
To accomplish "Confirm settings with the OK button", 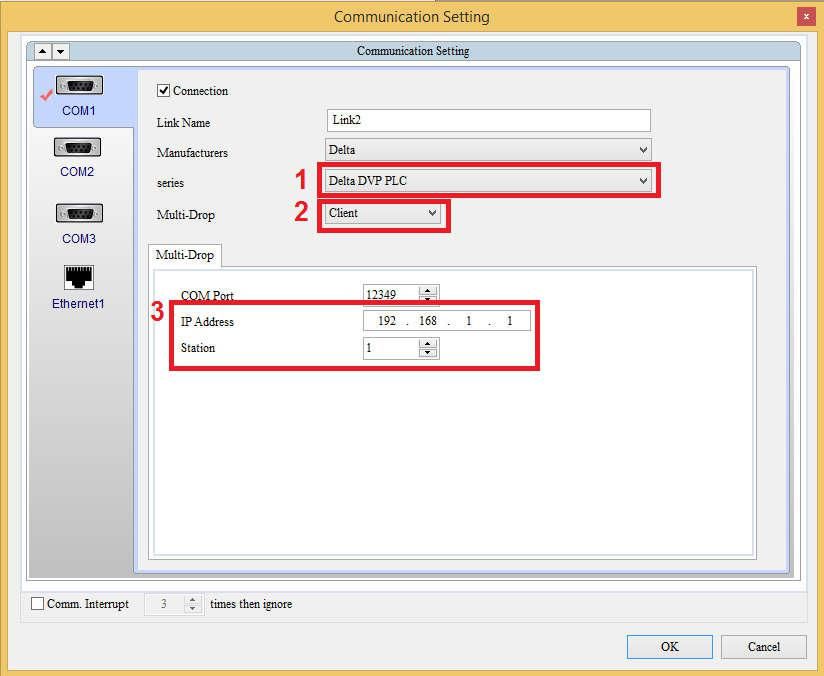I will tap(668, 647).
